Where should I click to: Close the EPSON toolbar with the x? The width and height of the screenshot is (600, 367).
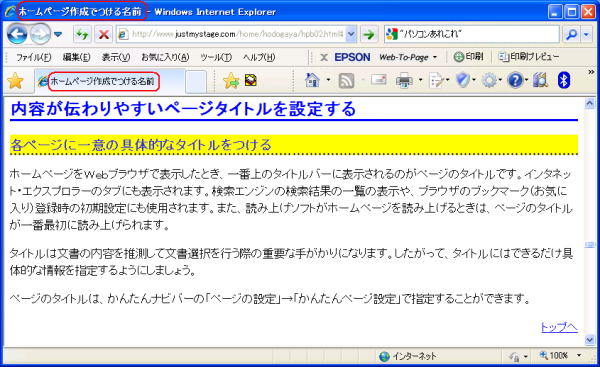click(x=324, y=57)
